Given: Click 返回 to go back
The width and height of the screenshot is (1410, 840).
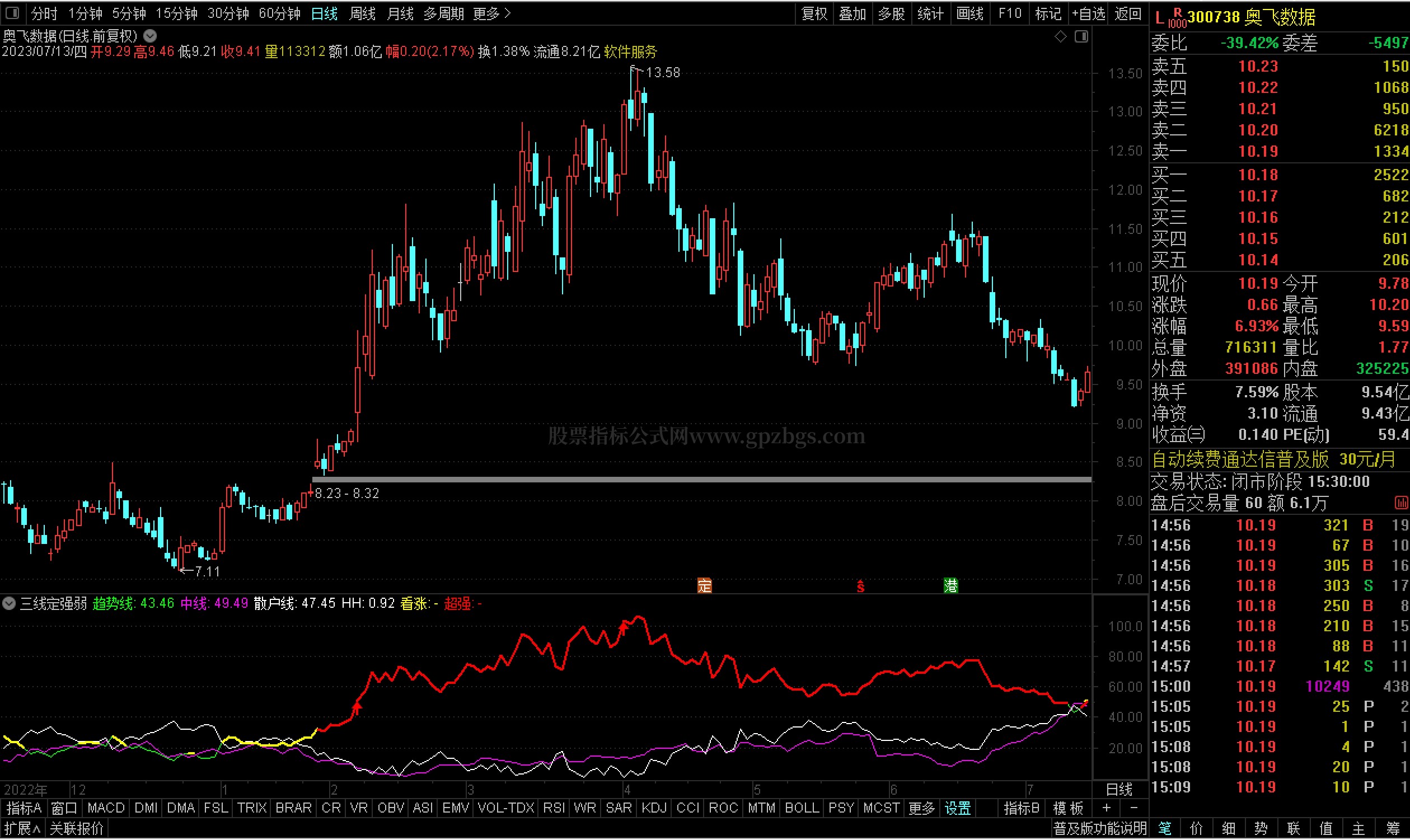Looking at the screenshot, I should click(x=1128, y=13).
